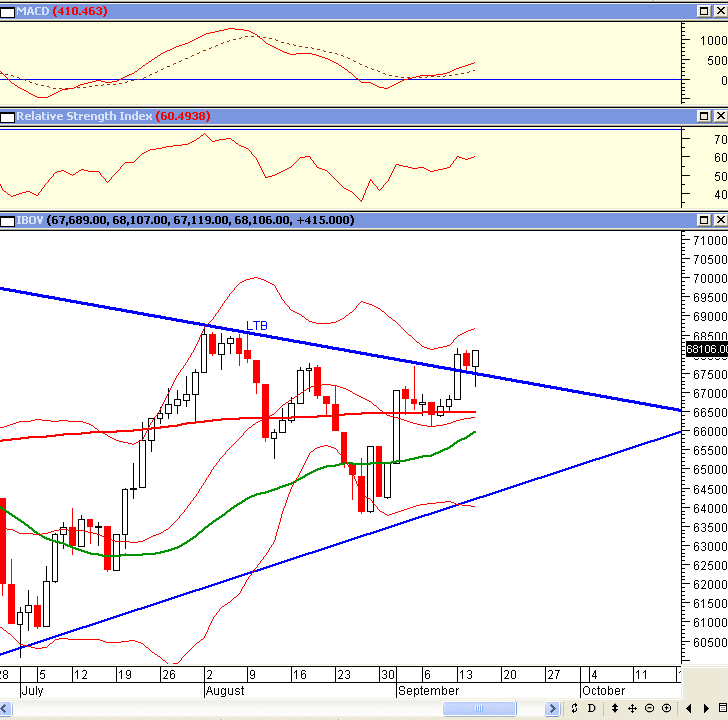The height and width of the screenshot is (720, 728).
Task: Click the rescale Y-axis icon with curved arrows
Action: point(574,708)
